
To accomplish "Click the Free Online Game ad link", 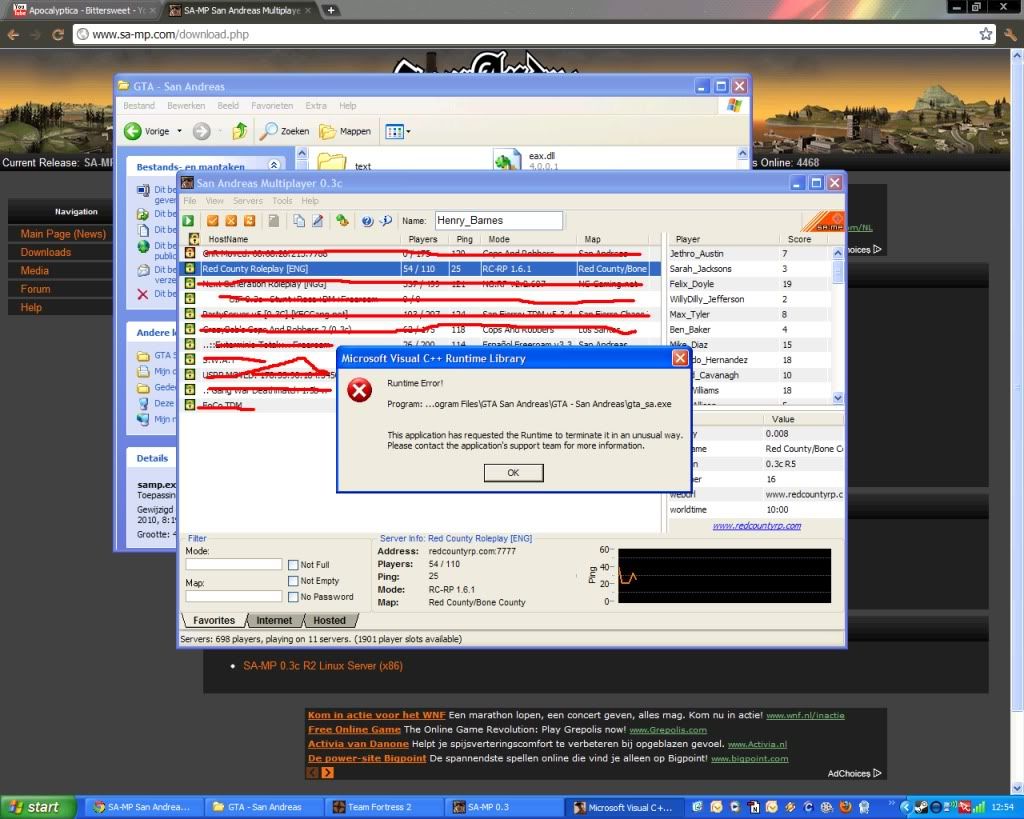I will click(x=354, y=730).
